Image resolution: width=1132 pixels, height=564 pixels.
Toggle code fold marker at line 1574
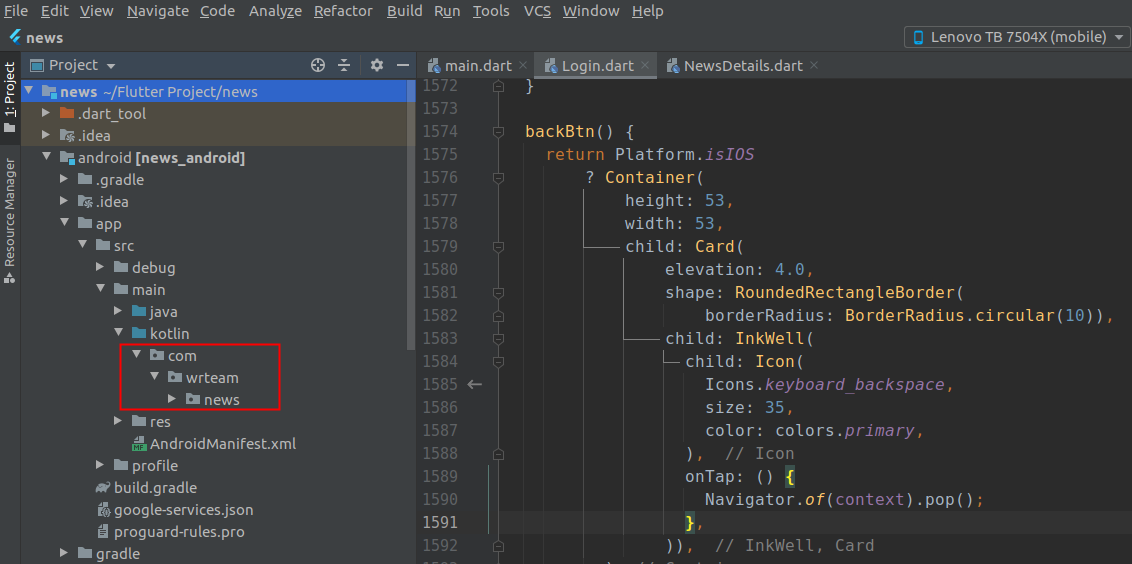tap(497, 132)
